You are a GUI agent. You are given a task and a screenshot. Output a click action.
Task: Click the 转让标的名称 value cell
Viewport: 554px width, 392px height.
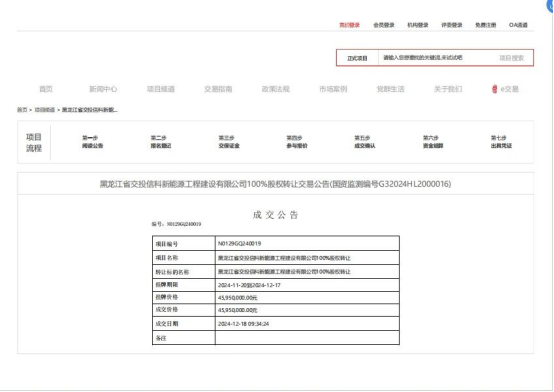click(x=307, y=271)
